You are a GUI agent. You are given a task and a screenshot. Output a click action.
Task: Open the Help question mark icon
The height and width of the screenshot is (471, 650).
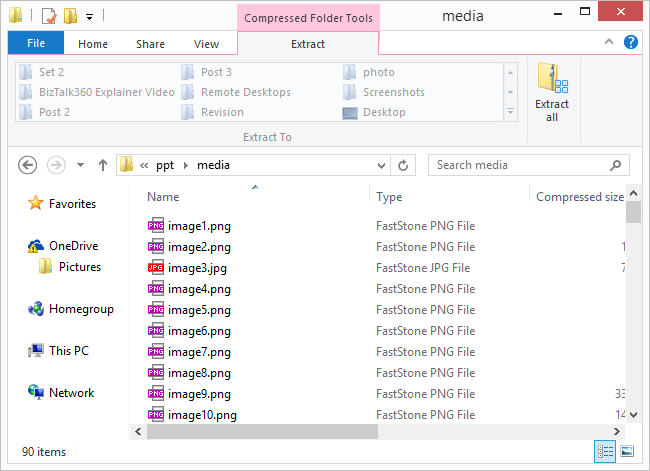pyautogui.click(x=631, y=42)
